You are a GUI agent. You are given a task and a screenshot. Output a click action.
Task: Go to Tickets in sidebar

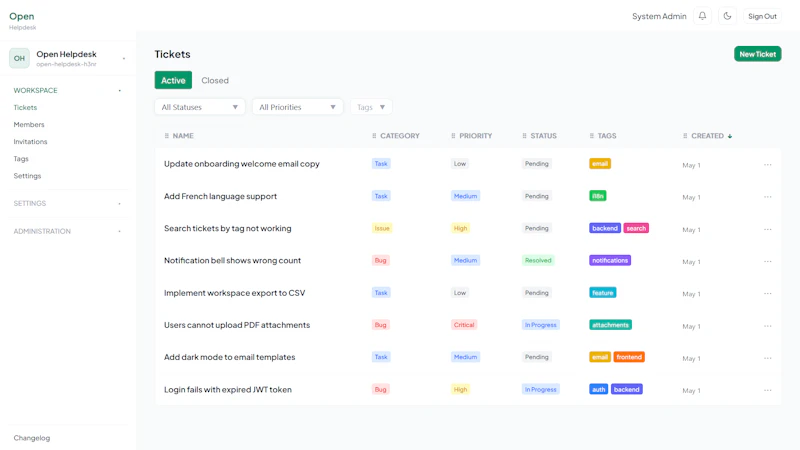coord(26,108)
